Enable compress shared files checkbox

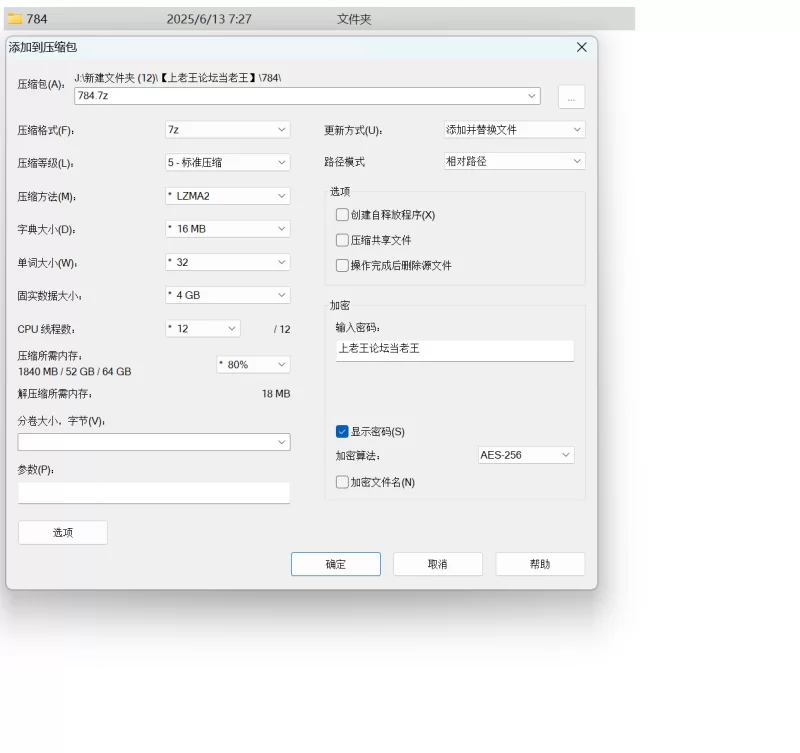pos(342,240)
